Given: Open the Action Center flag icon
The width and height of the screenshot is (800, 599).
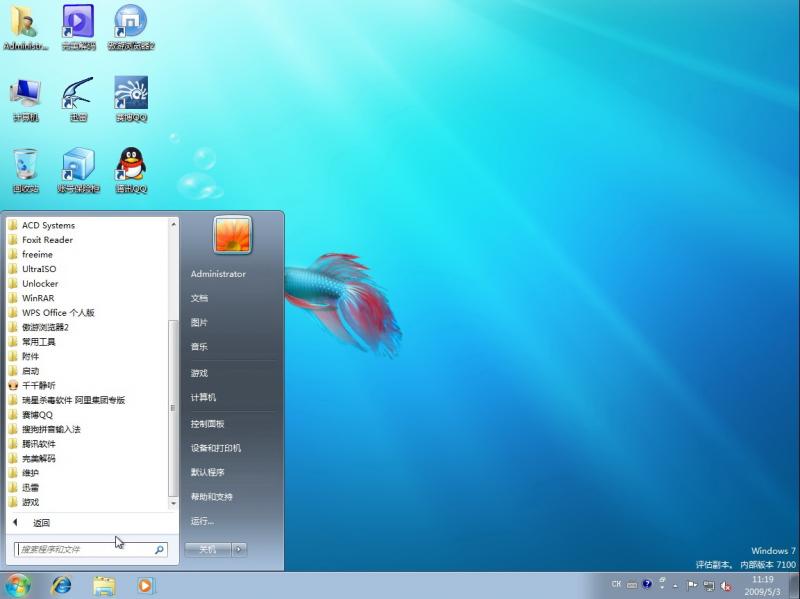Looking at the screenshot, I should [692, 585].
